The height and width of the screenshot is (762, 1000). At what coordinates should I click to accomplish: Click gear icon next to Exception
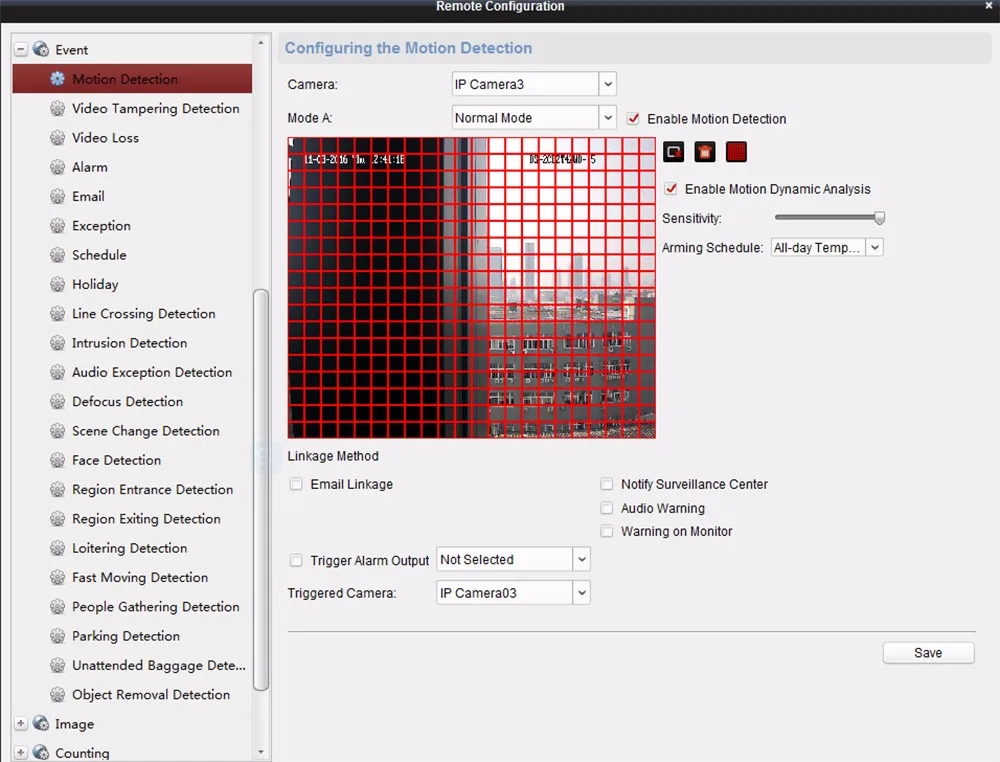(57, 225)
